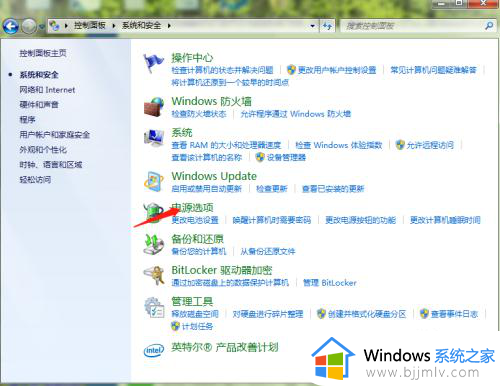Open 时钟、语言和区域 in sidebar

click(x=51, y=165)
